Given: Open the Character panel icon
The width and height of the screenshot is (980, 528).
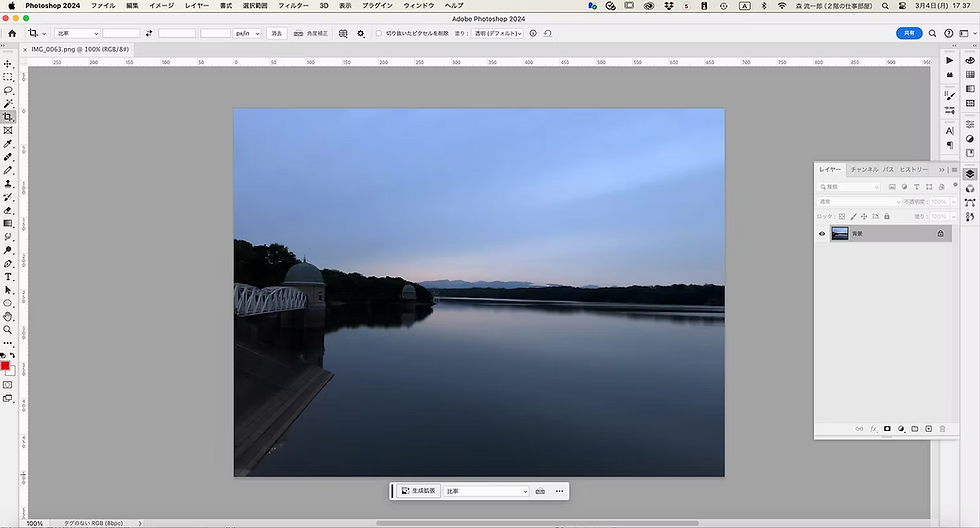Looking at the screenshot, I should (x=949, y=131).
